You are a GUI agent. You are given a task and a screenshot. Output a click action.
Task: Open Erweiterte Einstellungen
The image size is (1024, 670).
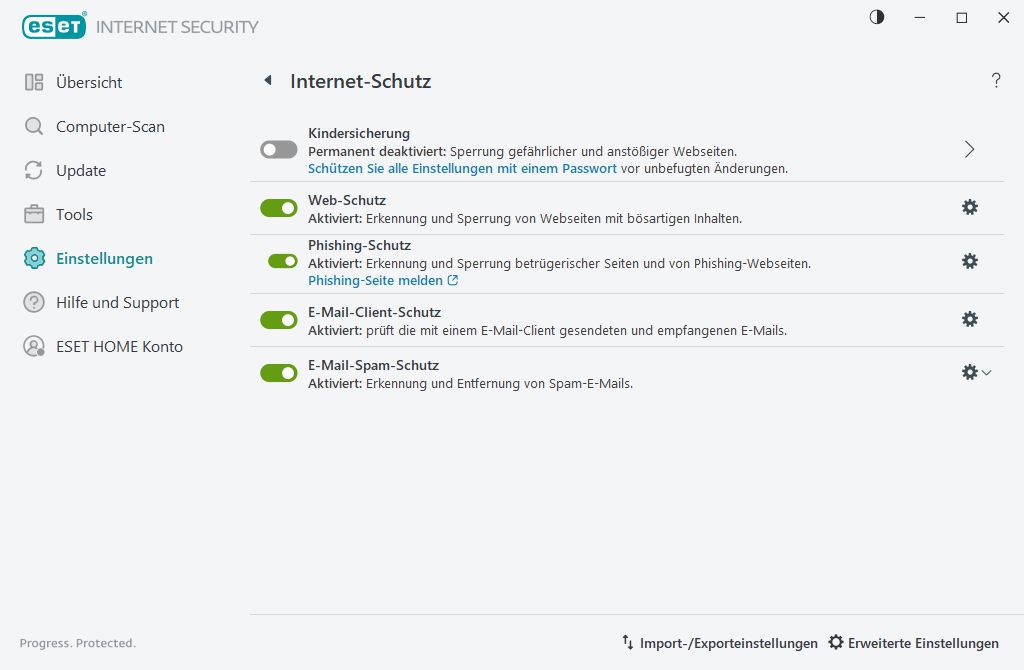coord(913,643)
